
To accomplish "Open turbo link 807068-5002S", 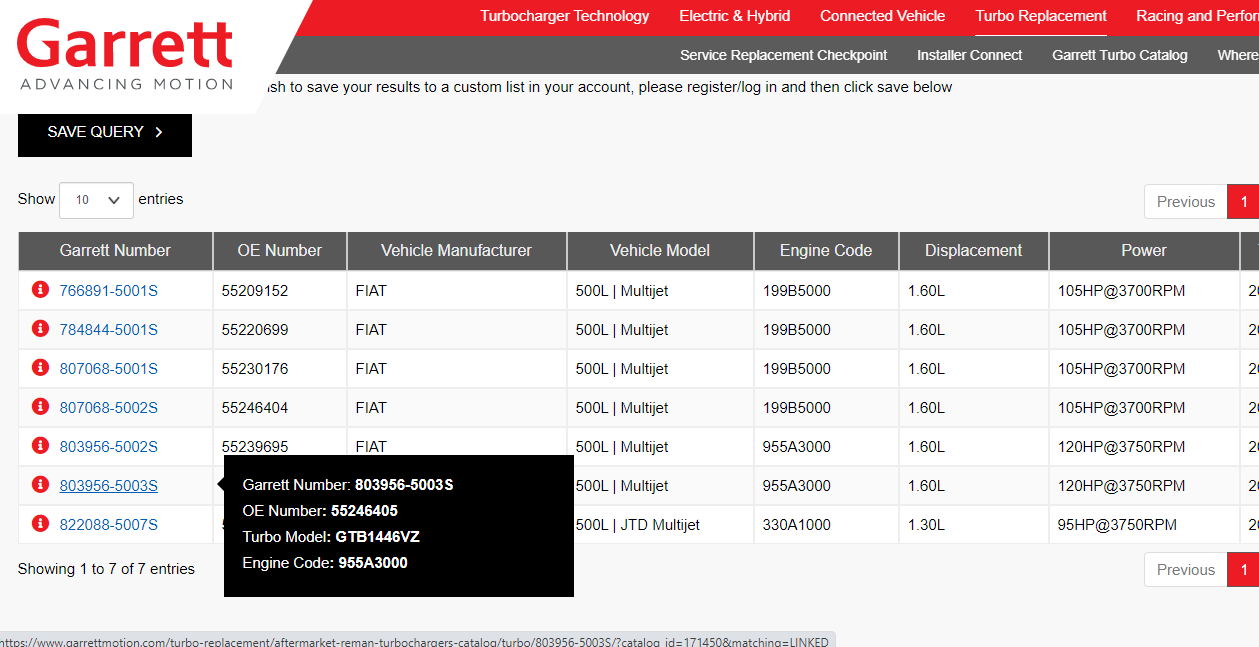I will (x=109, y=408).
